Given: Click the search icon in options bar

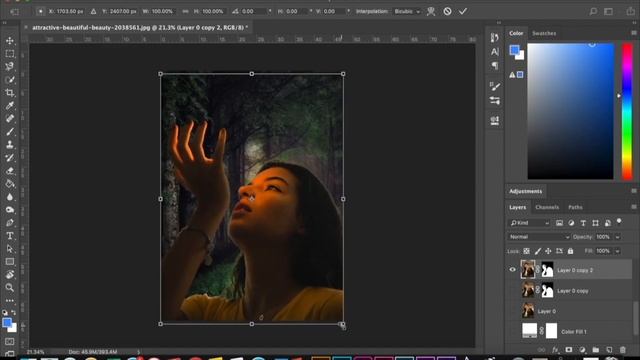Looking at the screenshot, I should point(593,11).
